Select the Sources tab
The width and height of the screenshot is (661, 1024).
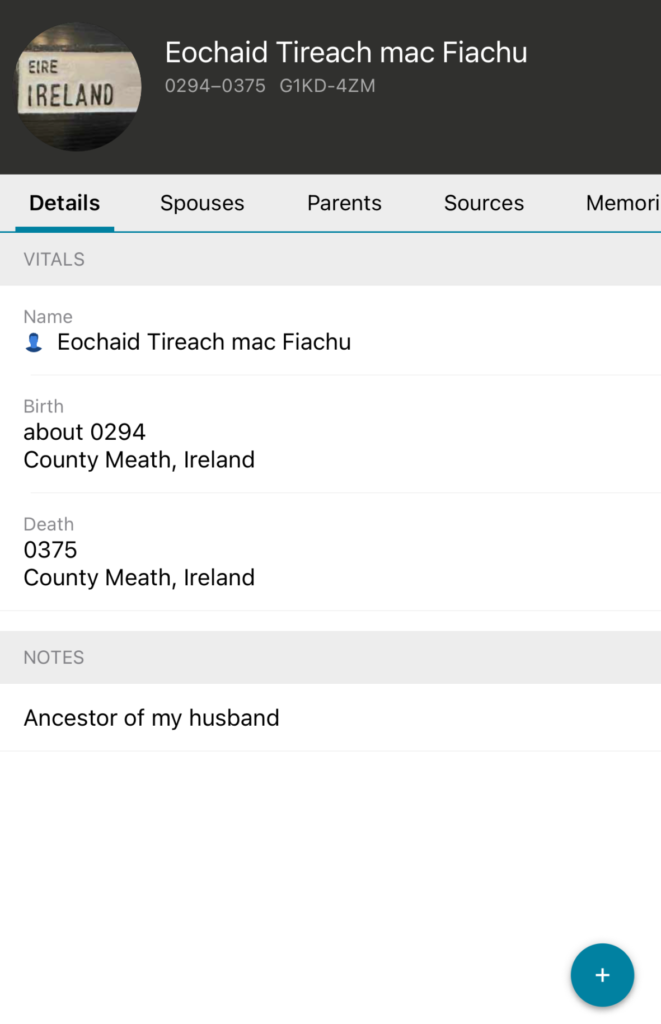click(x=484, y=203)
